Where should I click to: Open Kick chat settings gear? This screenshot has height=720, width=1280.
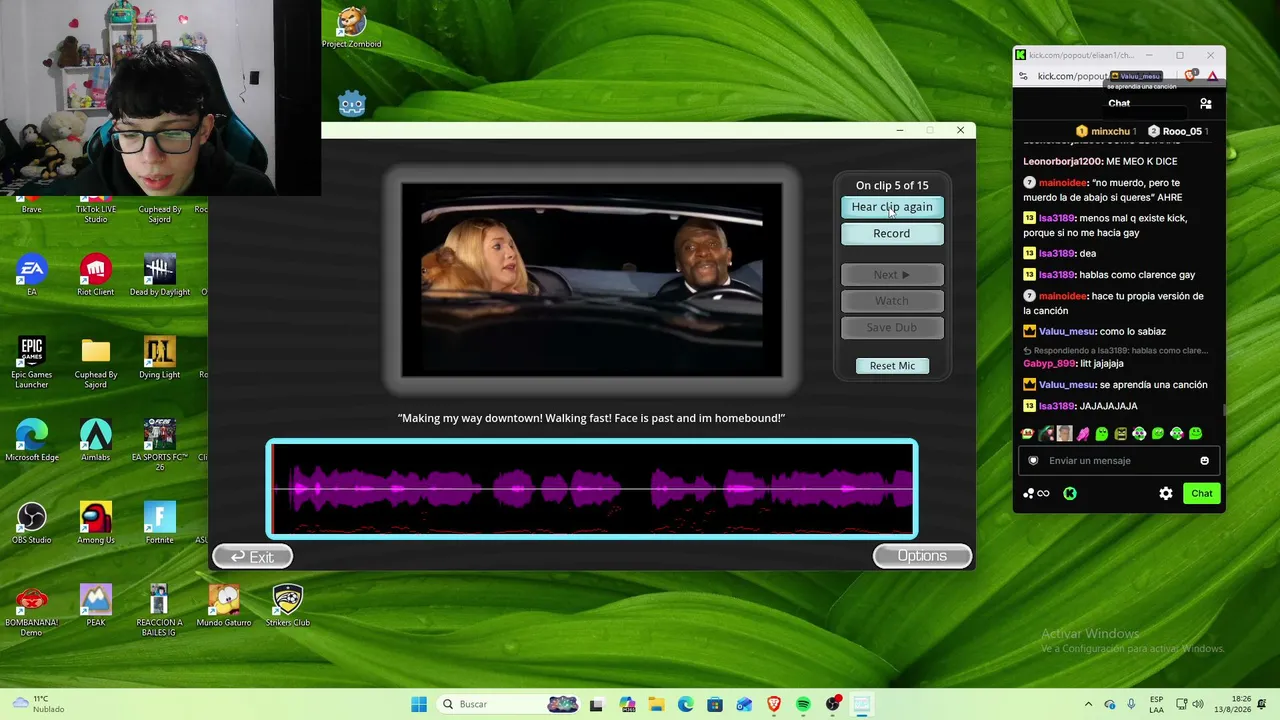[x=1166, y=493]
